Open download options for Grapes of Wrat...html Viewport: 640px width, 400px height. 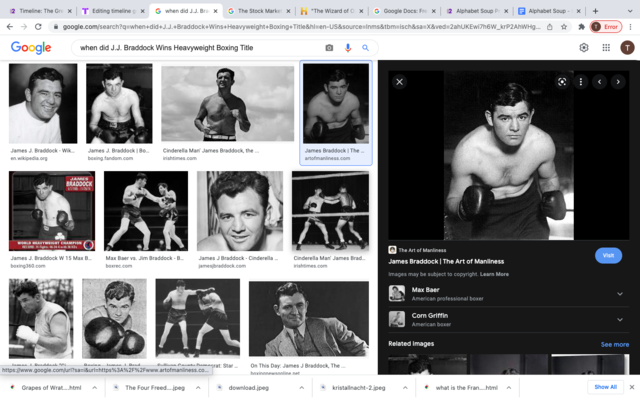tap(94, 387)
